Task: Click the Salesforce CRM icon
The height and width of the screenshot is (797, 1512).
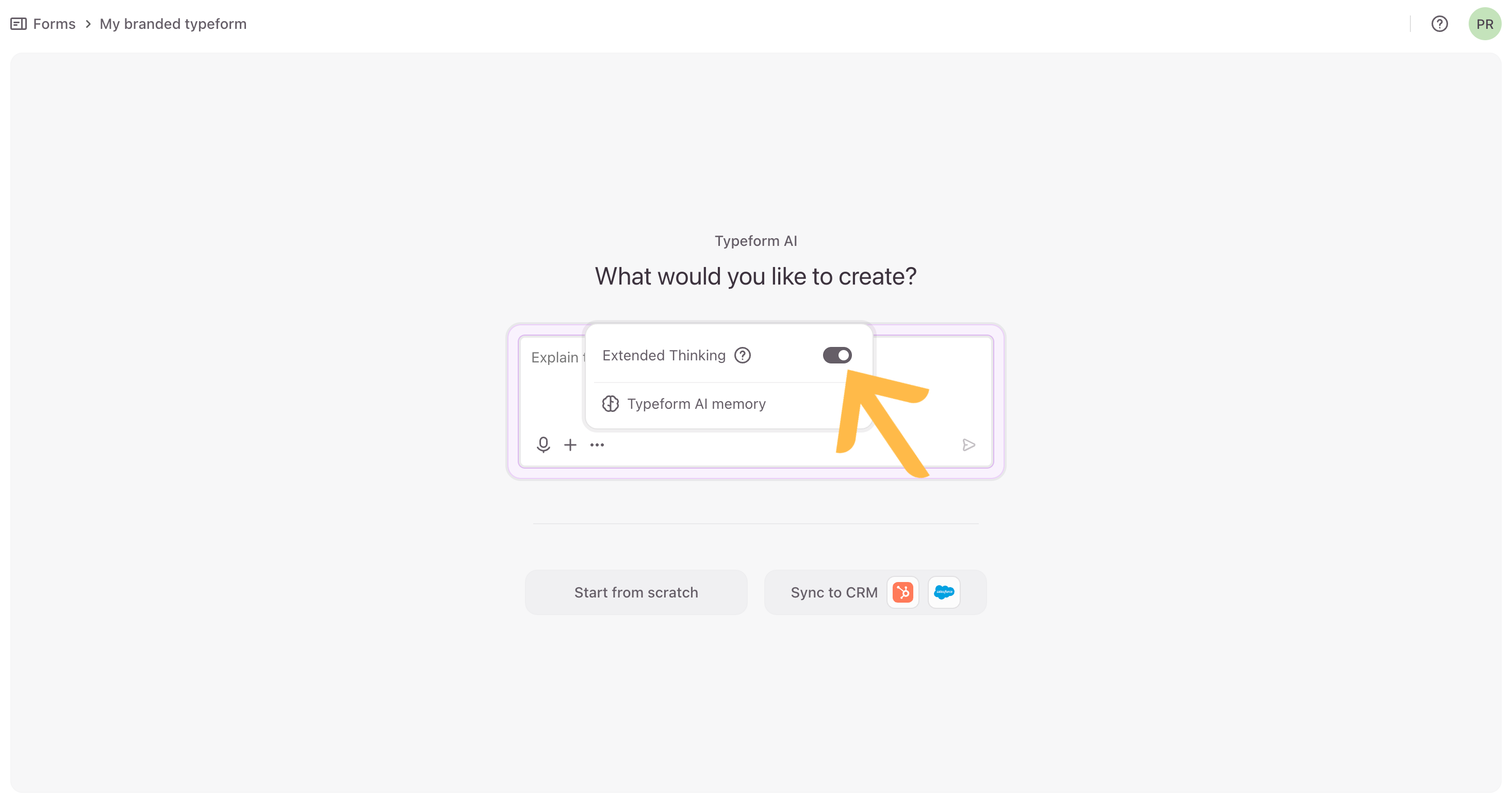Action: coord(944,592)
